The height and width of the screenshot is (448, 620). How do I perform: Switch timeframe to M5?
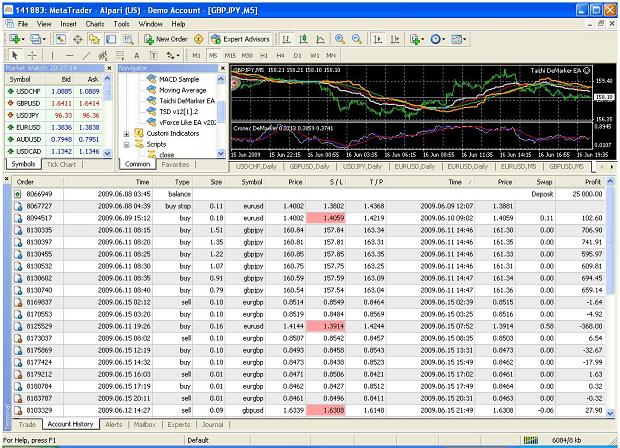pyautogui.click(x=213, y=55)
